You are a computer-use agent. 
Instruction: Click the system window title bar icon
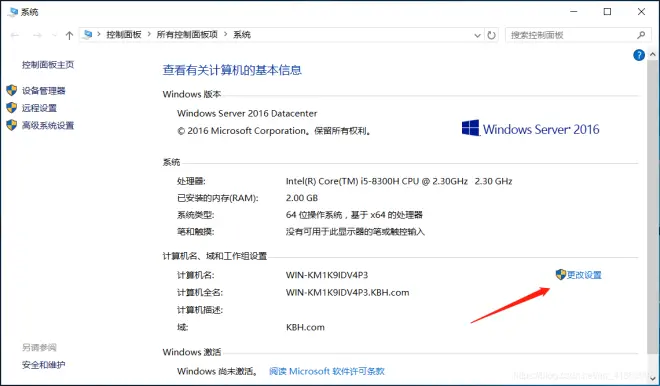[13, 12]
